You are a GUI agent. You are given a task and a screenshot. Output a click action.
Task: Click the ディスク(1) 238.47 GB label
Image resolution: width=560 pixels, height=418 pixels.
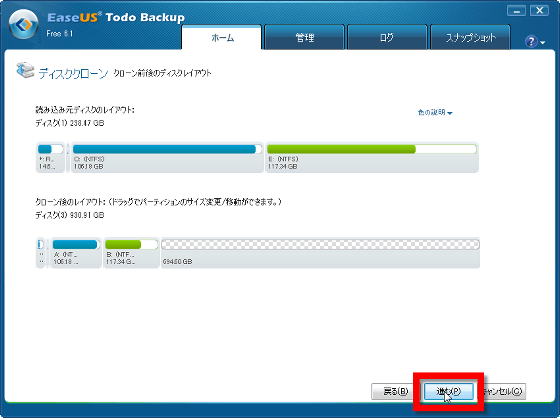tap(70, 123)
